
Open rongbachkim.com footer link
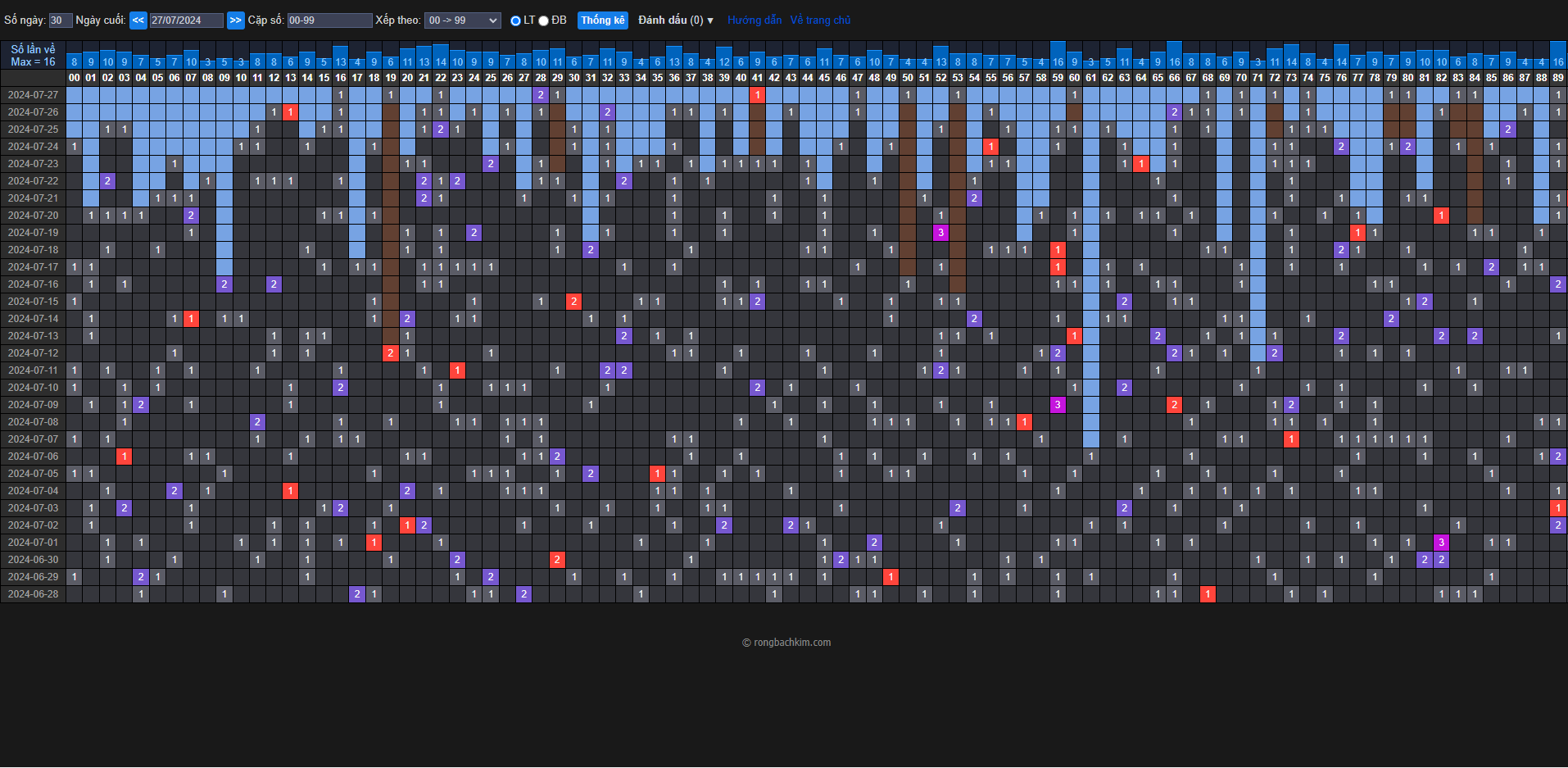(x=786, y=643)
